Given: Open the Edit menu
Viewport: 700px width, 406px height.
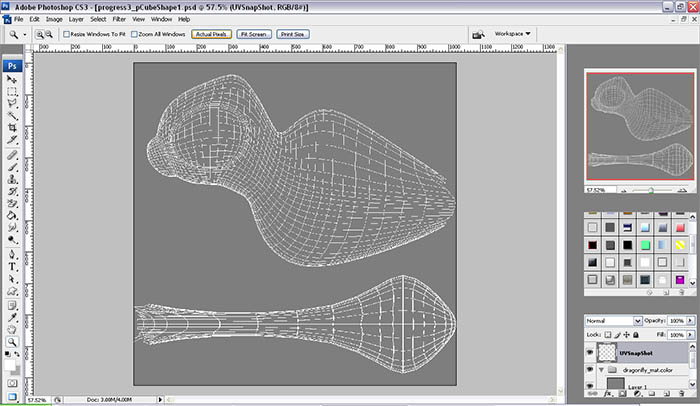Looking at the screenshot, I should [x=34, y=19].
